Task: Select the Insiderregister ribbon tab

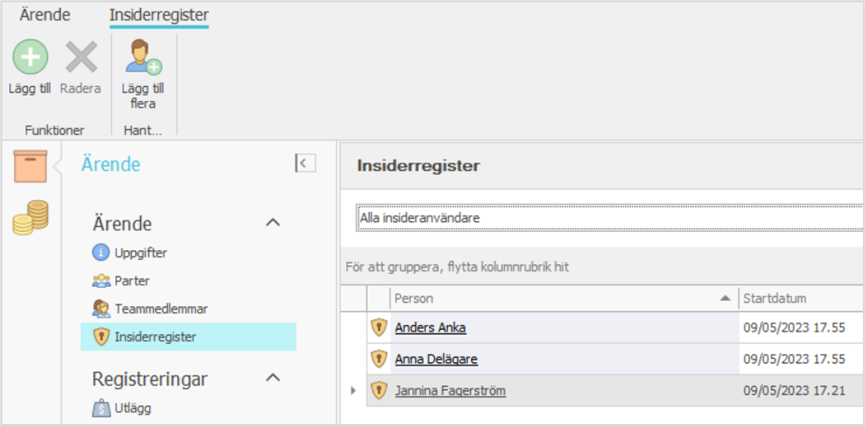Action: [159, 15]
